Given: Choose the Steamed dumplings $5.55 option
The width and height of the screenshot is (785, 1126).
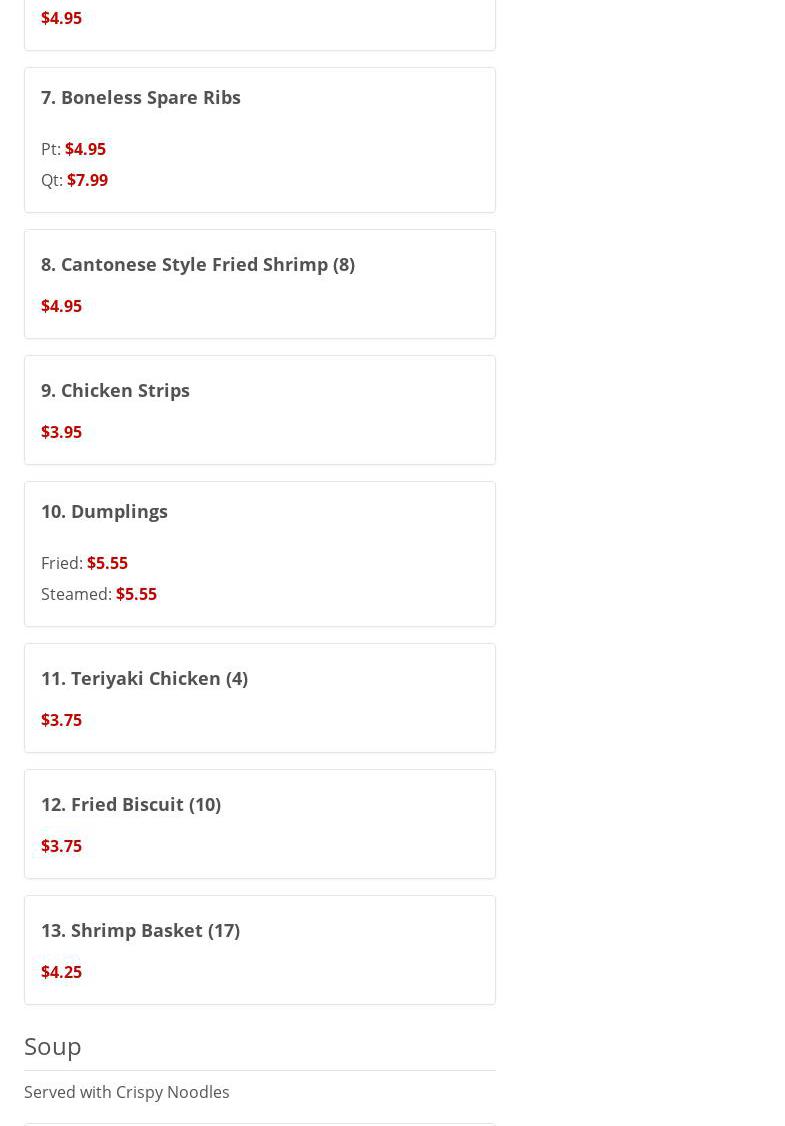Looking at the screenshot, I should (136, 594).
